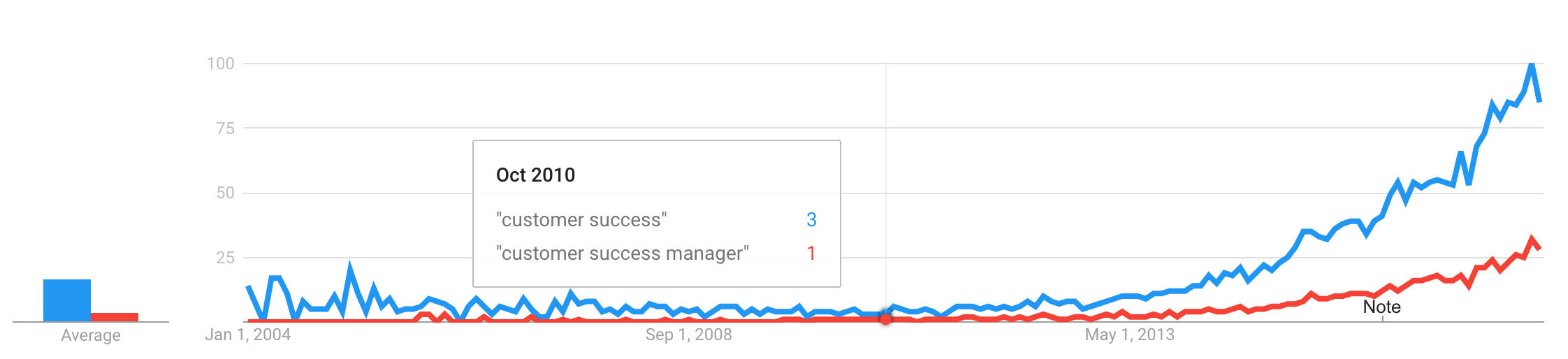Viewport: 1568px width, 359px height.
Task: Click the Sep 1, 2008 axis label
Action: click(x=688, y=335)
